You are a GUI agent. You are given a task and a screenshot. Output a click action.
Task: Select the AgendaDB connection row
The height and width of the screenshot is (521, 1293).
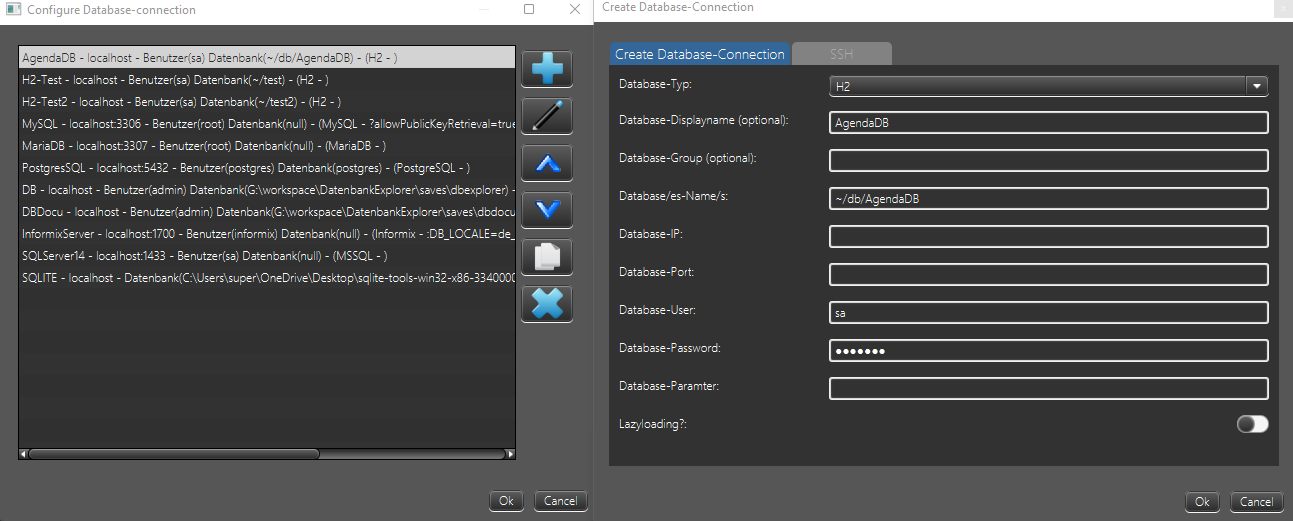pyautogui.click(x=267, y=58)
